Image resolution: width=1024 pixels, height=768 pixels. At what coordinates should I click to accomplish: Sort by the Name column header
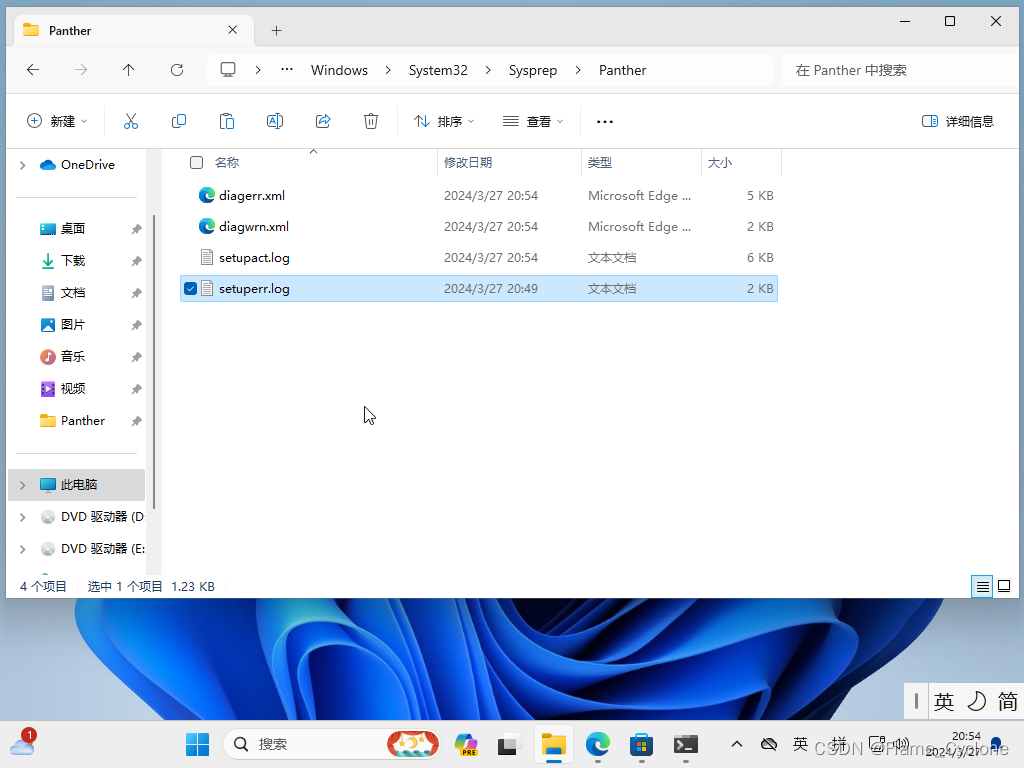227,163
